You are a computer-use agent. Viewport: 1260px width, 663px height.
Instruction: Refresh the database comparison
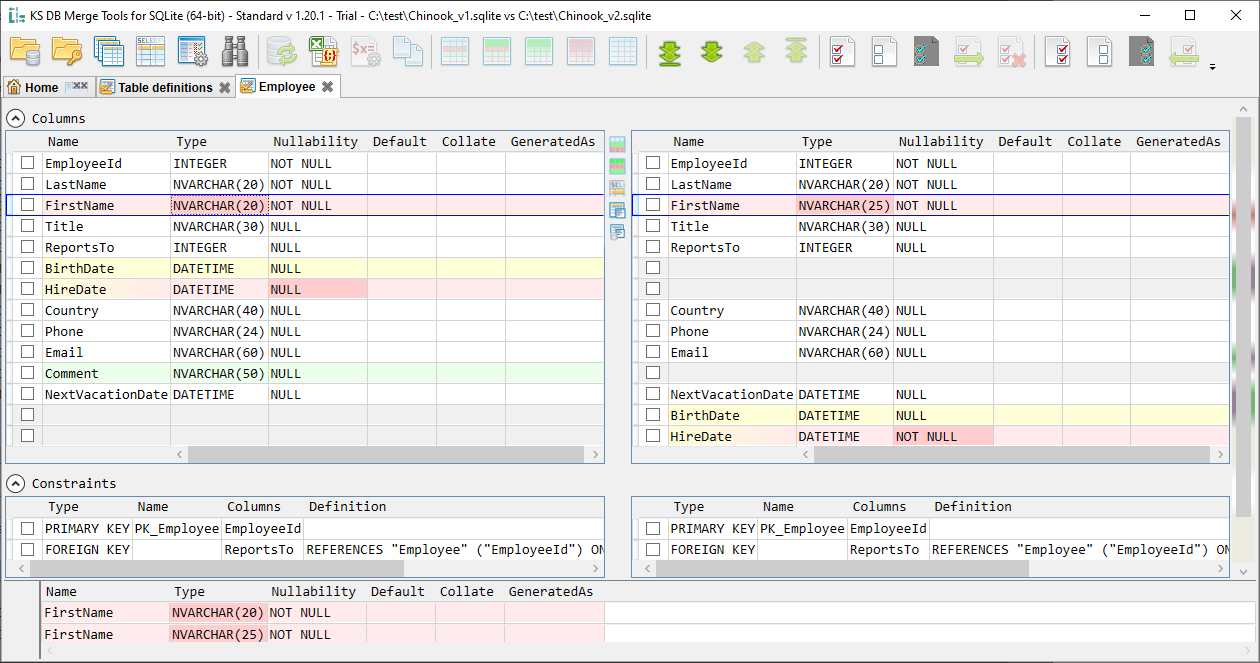[281, 51]
